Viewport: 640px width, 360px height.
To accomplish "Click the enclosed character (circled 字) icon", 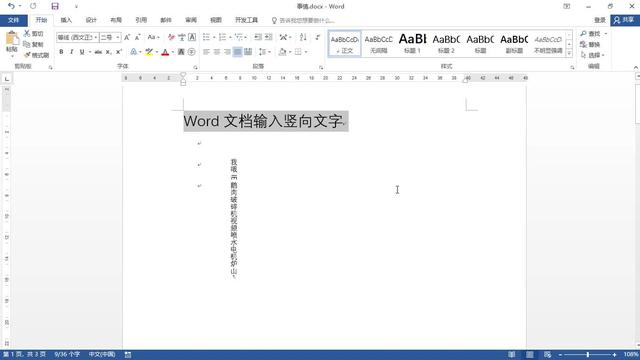I will pyautogui.click(x=191, y=52).
